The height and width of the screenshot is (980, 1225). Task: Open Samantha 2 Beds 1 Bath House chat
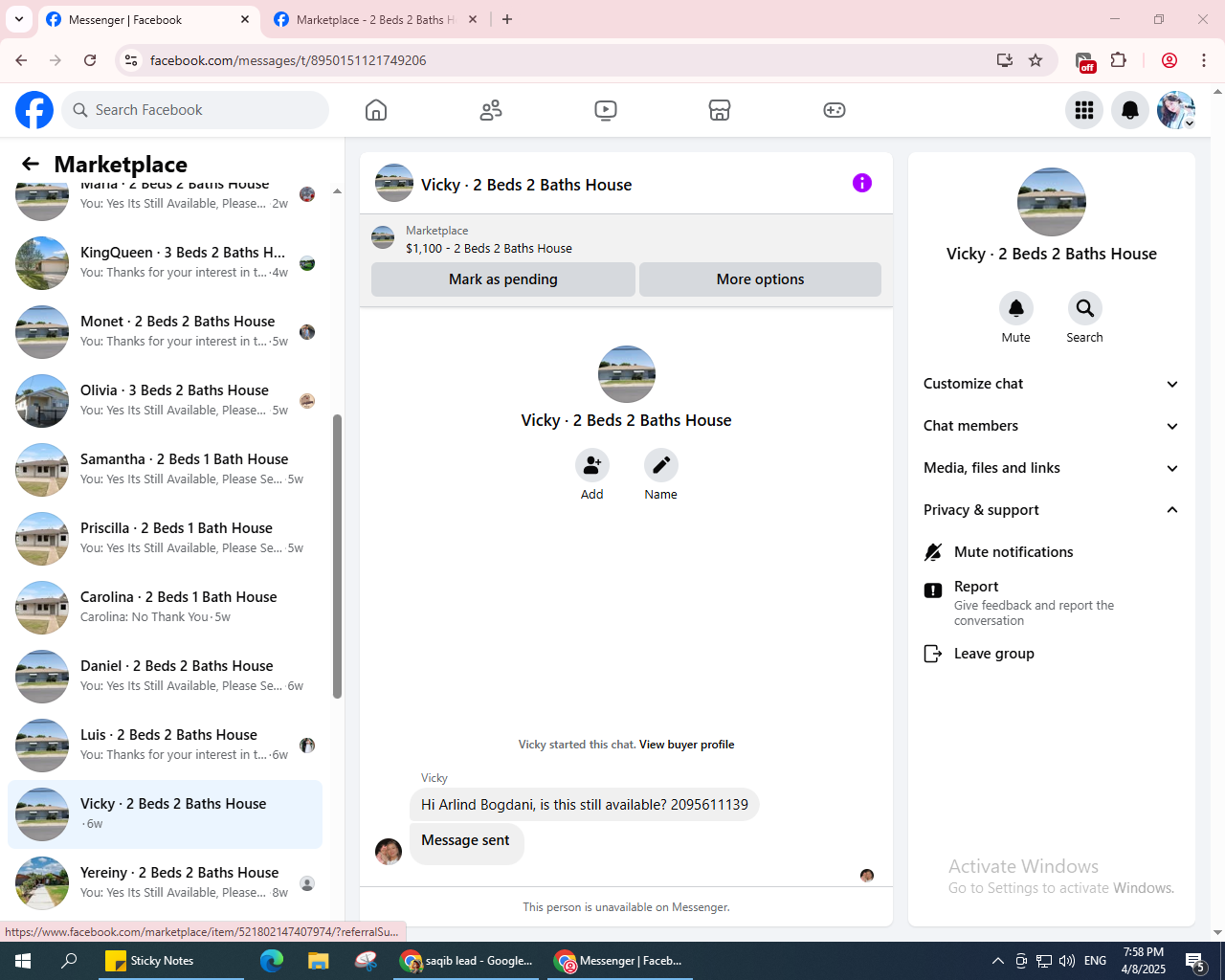(165, 469)
